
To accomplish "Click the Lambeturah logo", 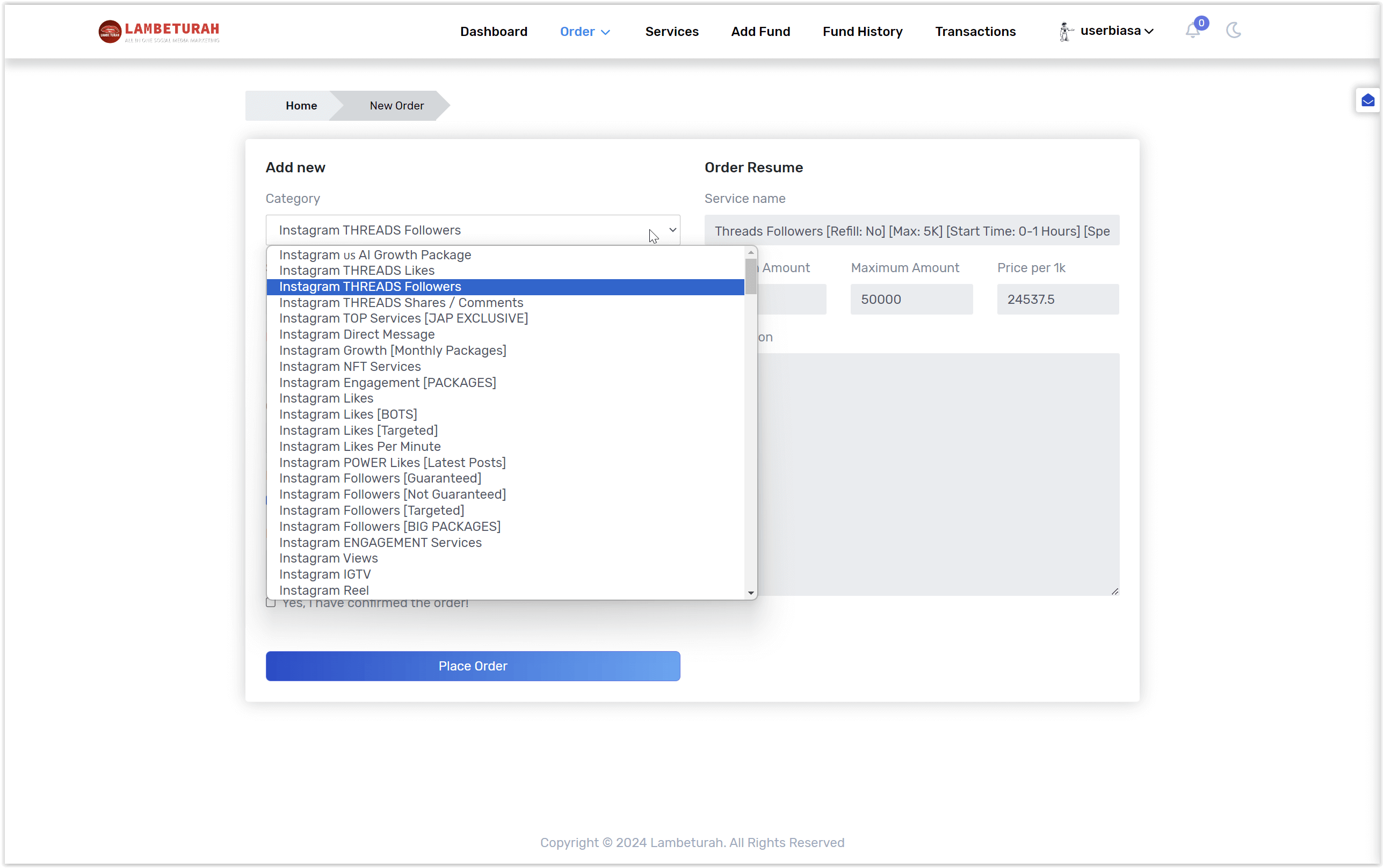I will [159, 32].
